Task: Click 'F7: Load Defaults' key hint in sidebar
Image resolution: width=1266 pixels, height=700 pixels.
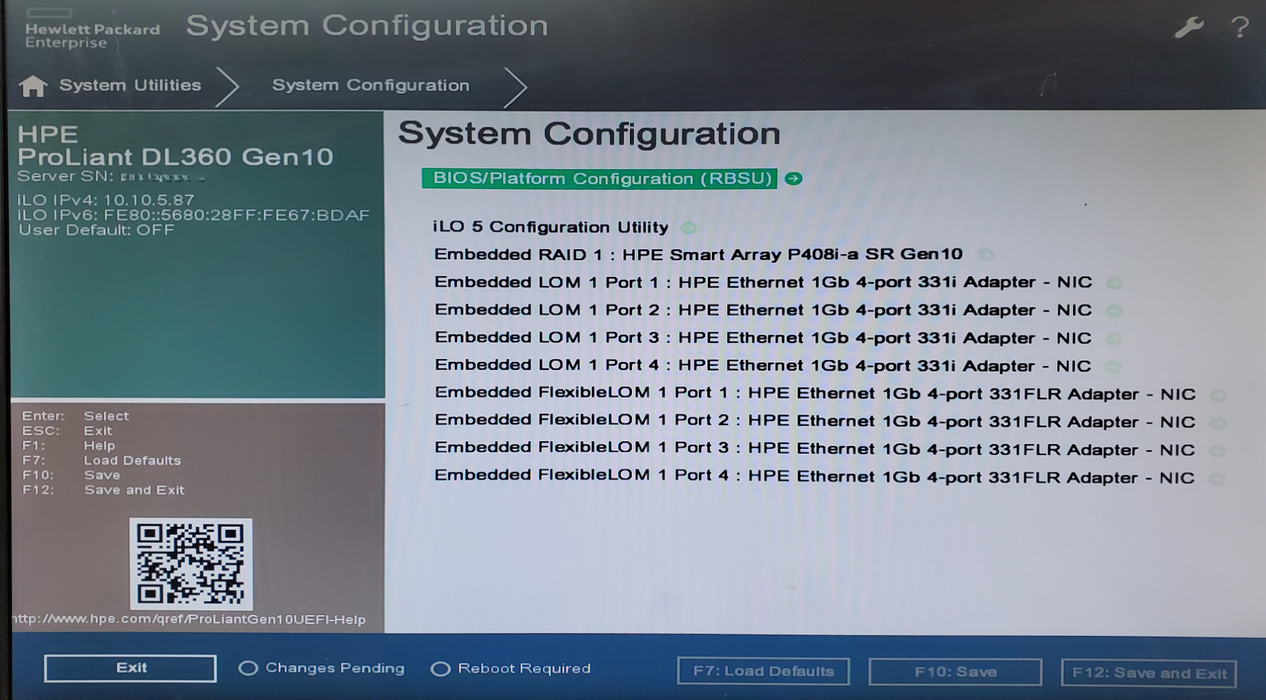Action: coord(102,461)
